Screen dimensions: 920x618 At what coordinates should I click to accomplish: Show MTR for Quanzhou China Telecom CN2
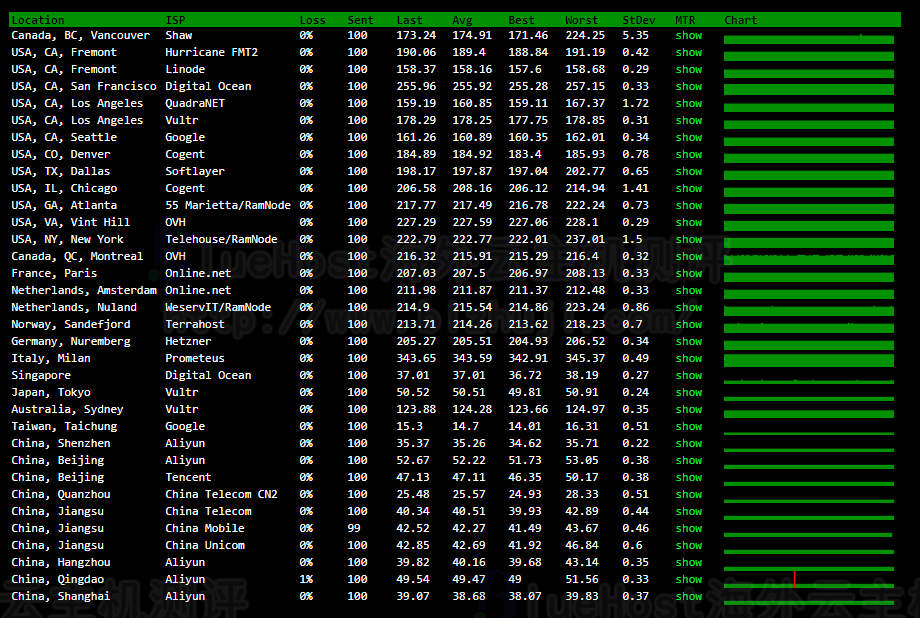[688, 495]
